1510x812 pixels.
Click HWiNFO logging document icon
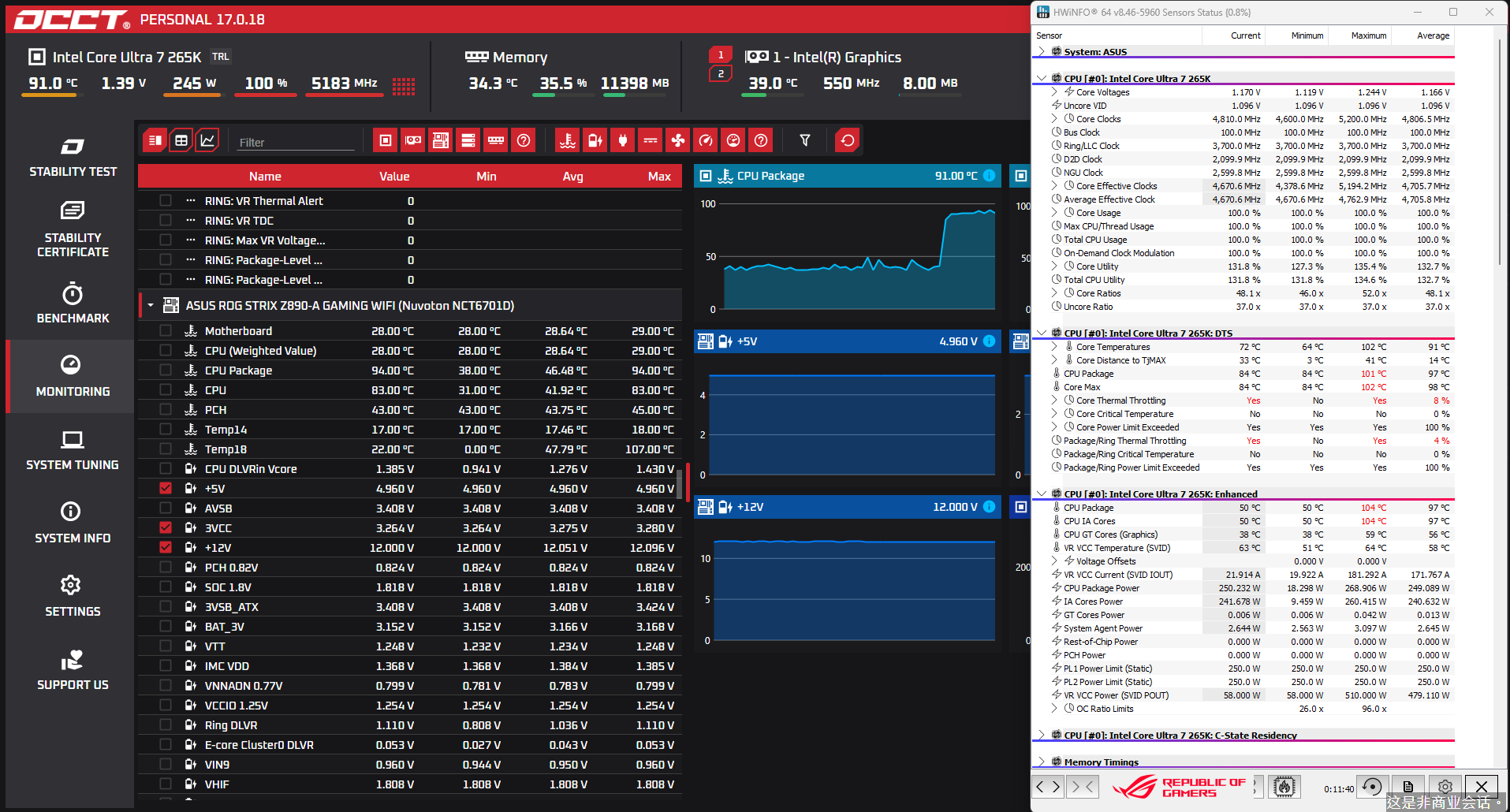1408,787
